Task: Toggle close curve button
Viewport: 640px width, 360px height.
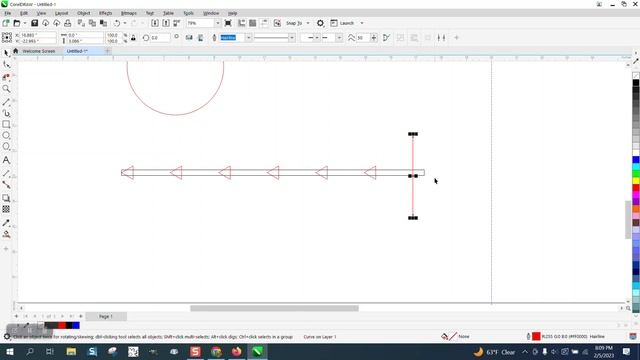Action: [386, 38]
